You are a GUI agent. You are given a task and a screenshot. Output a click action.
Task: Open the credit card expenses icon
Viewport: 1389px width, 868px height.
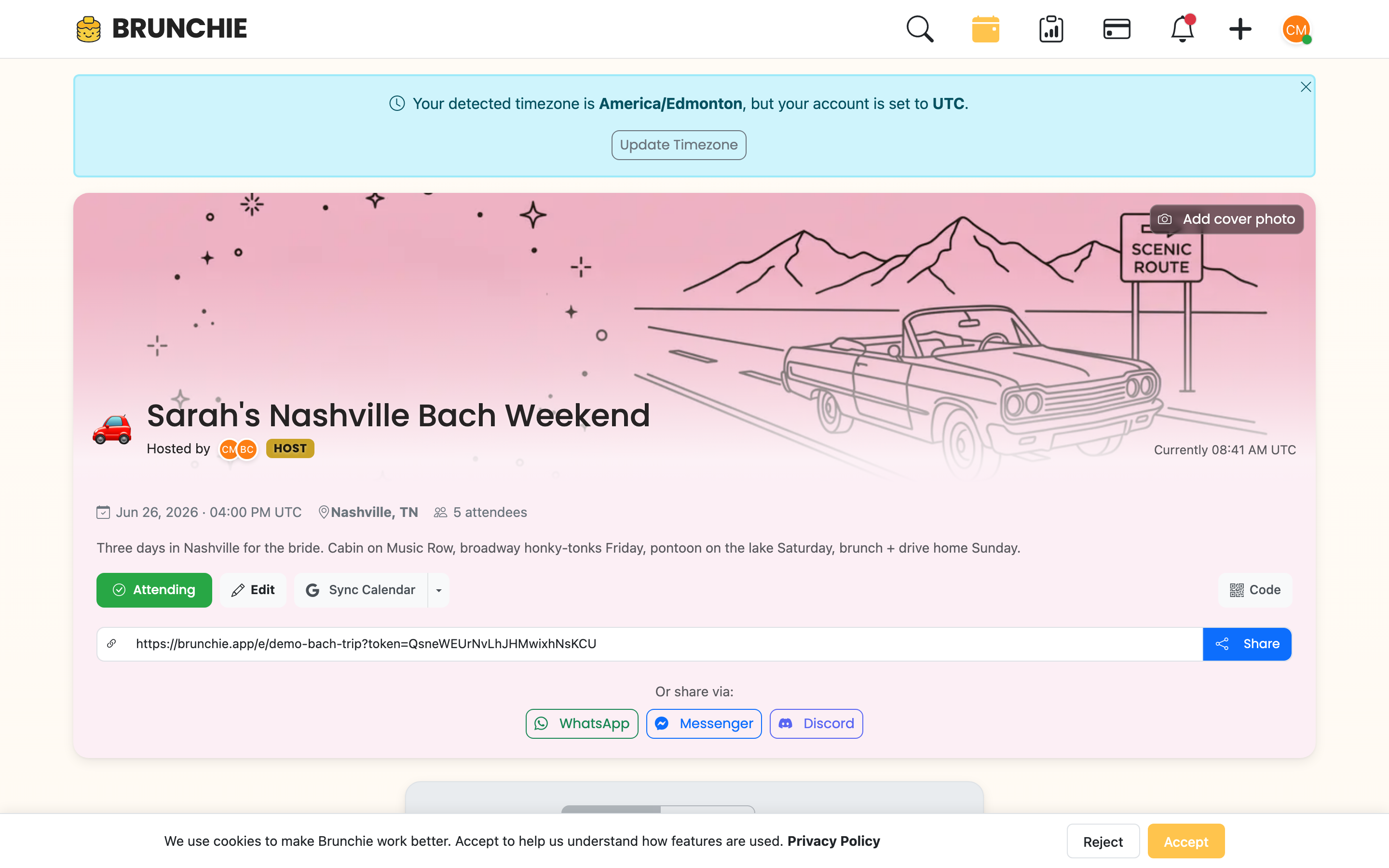coord(1117,29)
